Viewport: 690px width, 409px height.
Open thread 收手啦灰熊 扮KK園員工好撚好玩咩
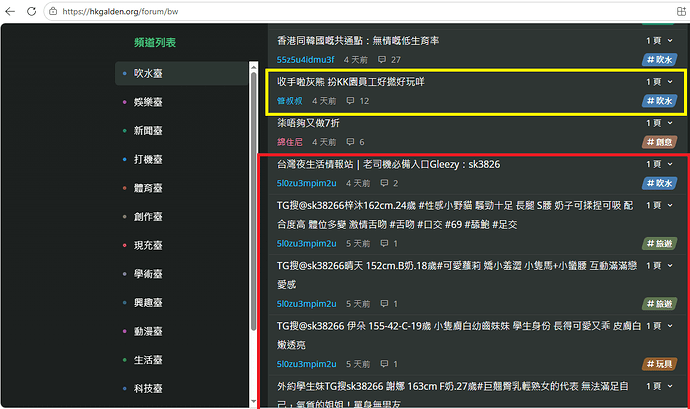click(351, 81)
